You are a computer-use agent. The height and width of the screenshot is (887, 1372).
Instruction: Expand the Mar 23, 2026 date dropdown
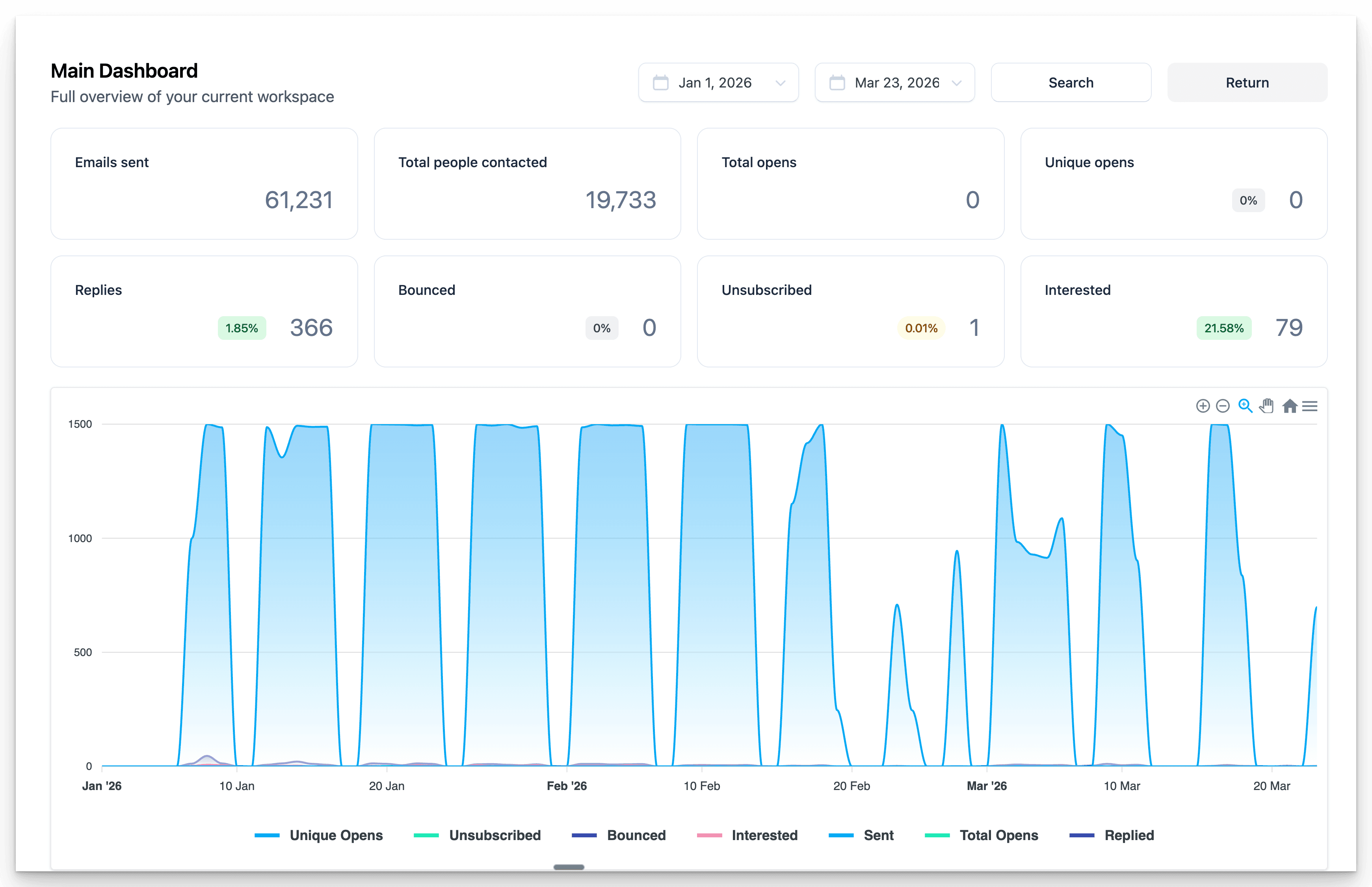click(x=956, y=83)
